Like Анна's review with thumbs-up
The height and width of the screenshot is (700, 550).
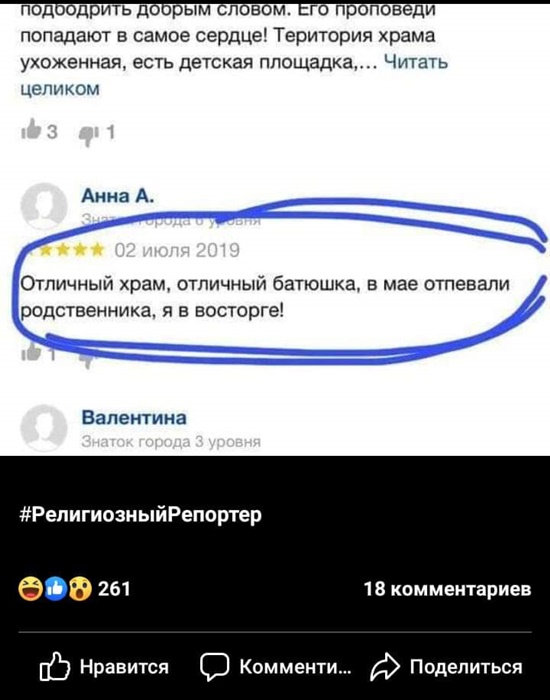coord(31,352)
